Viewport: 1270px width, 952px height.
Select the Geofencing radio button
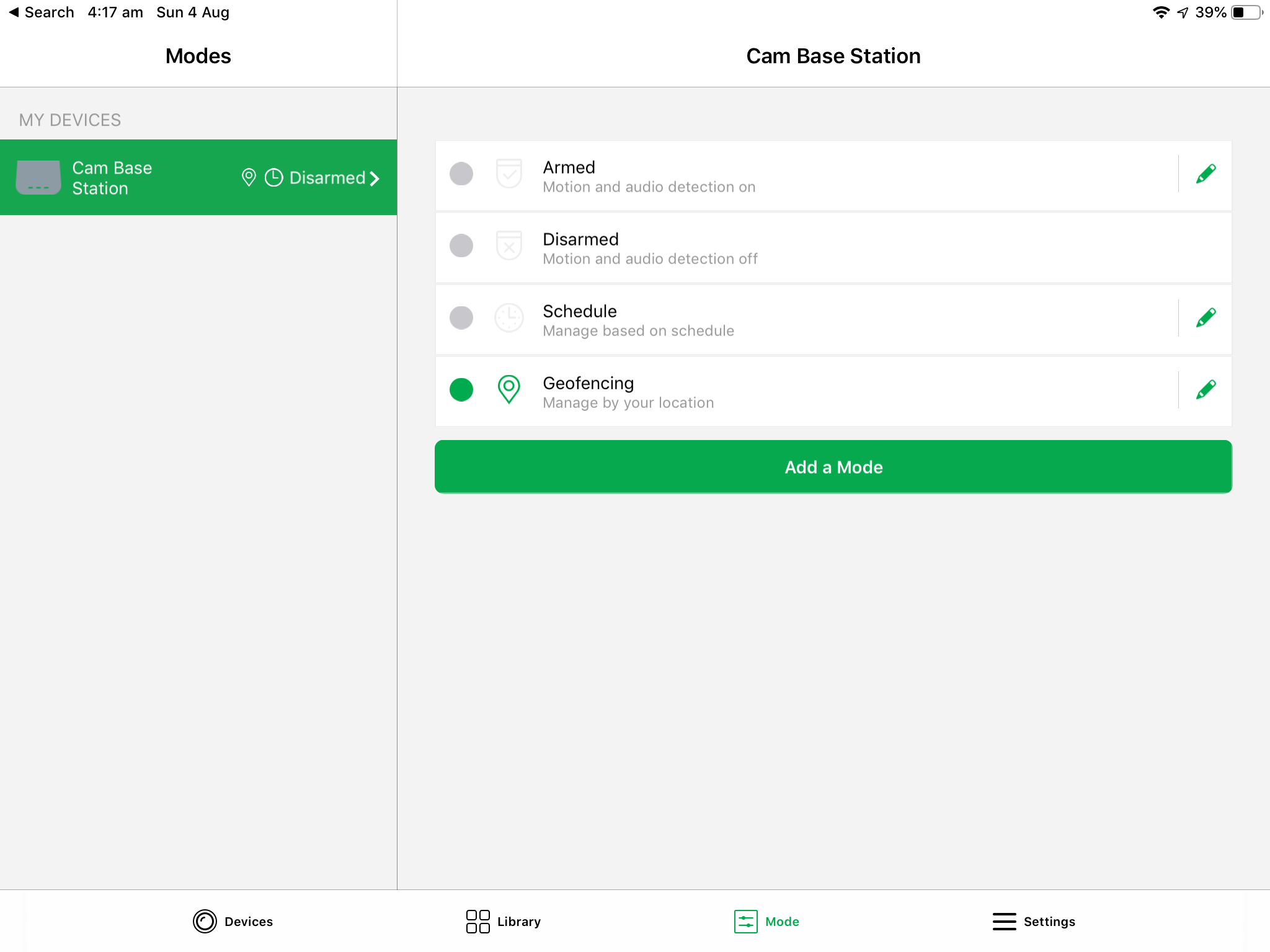pos(461,389)
